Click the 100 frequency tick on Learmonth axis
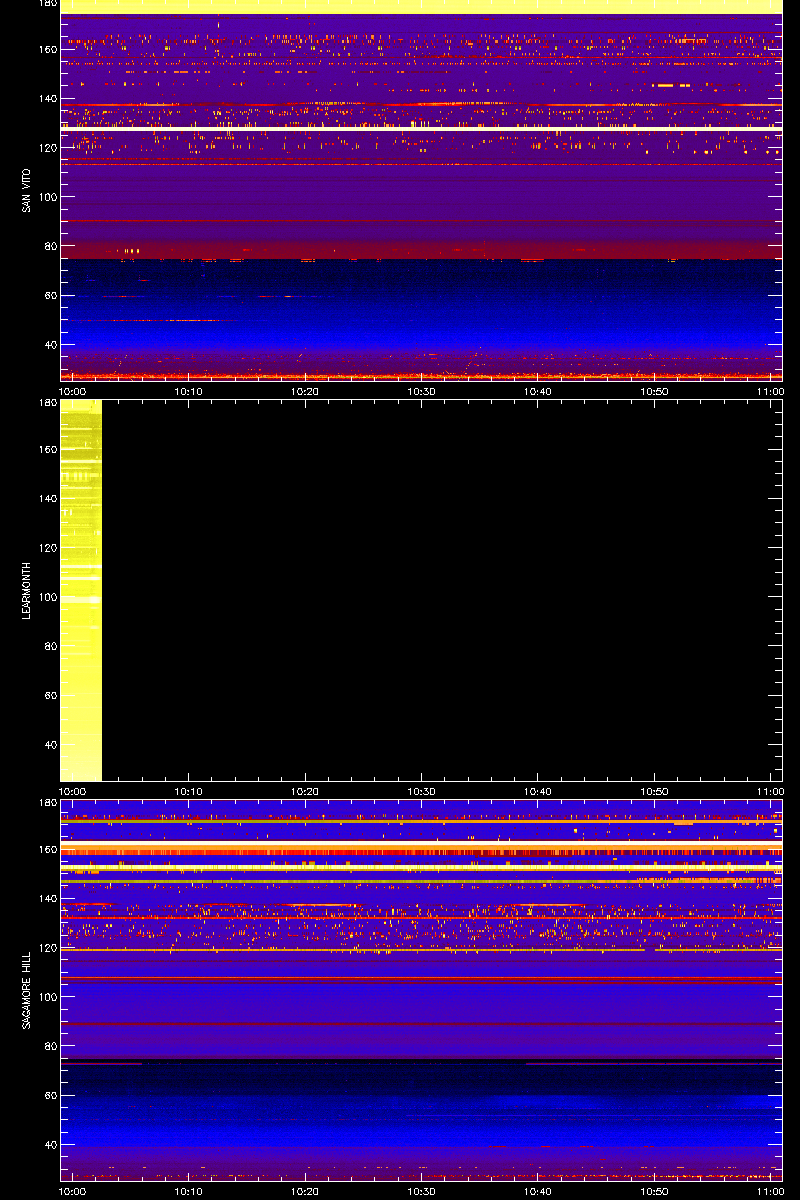800x1200 pixels. tap(47, 597)
